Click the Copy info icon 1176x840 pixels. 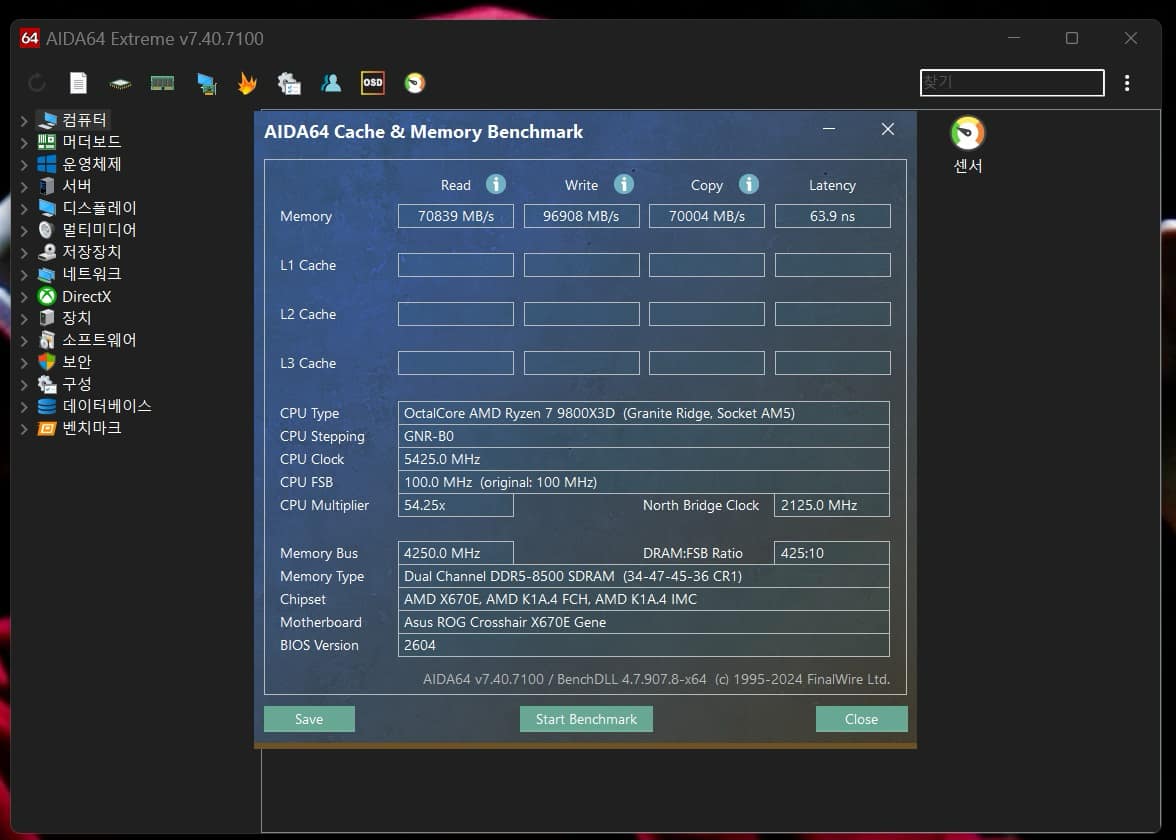pos(749,184)
